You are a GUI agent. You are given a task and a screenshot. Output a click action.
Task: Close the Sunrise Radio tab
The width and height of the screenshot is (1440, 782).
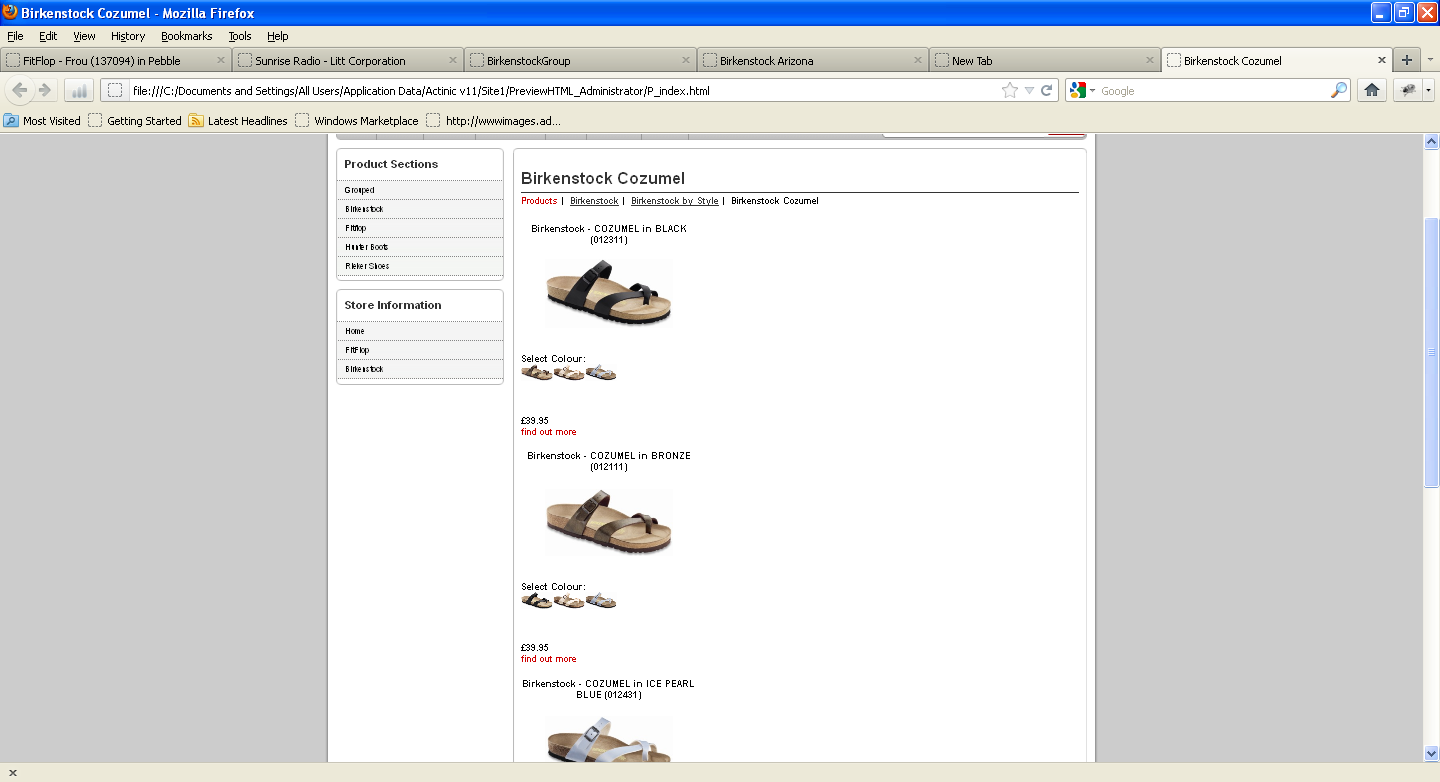452,60
